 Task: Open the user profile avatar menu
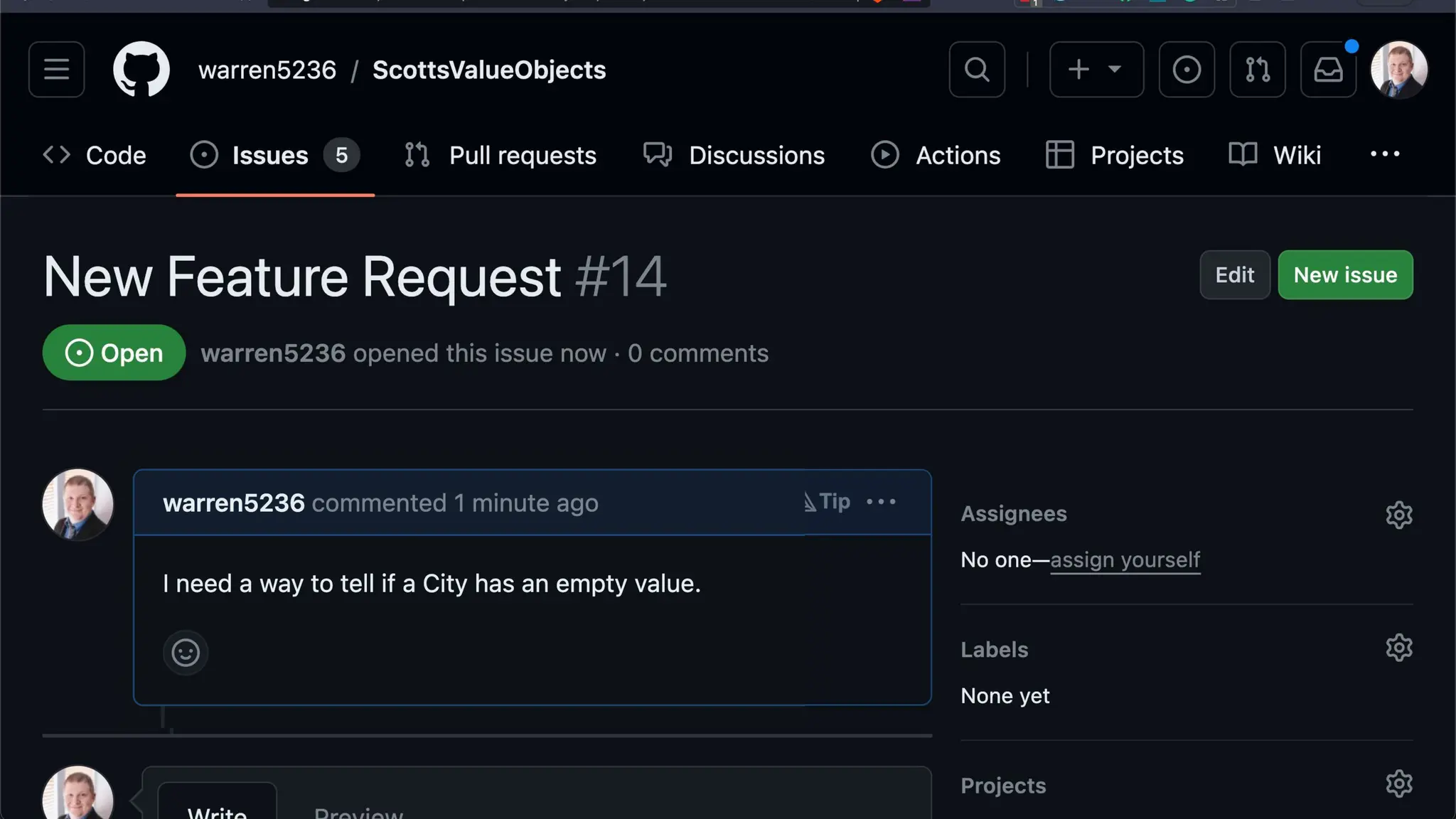coord(1398,70)
